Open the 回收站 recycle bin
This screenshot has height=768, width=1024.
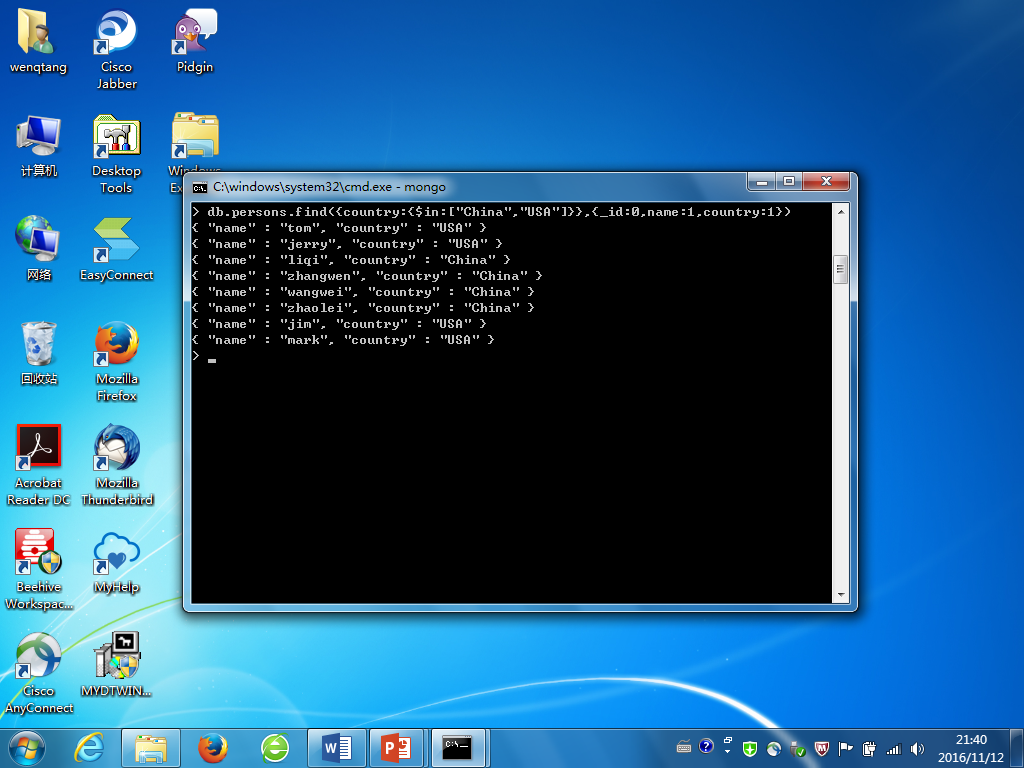(39, 353)
